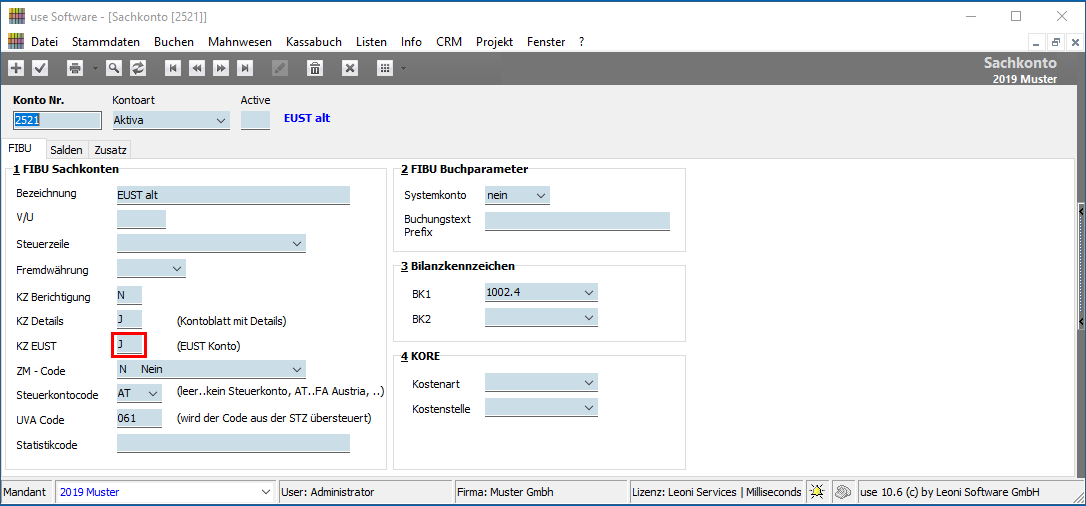The image size is (1086, 506).
Task: Click the Konto Nr. field with 2521
Action: (57, 120)
